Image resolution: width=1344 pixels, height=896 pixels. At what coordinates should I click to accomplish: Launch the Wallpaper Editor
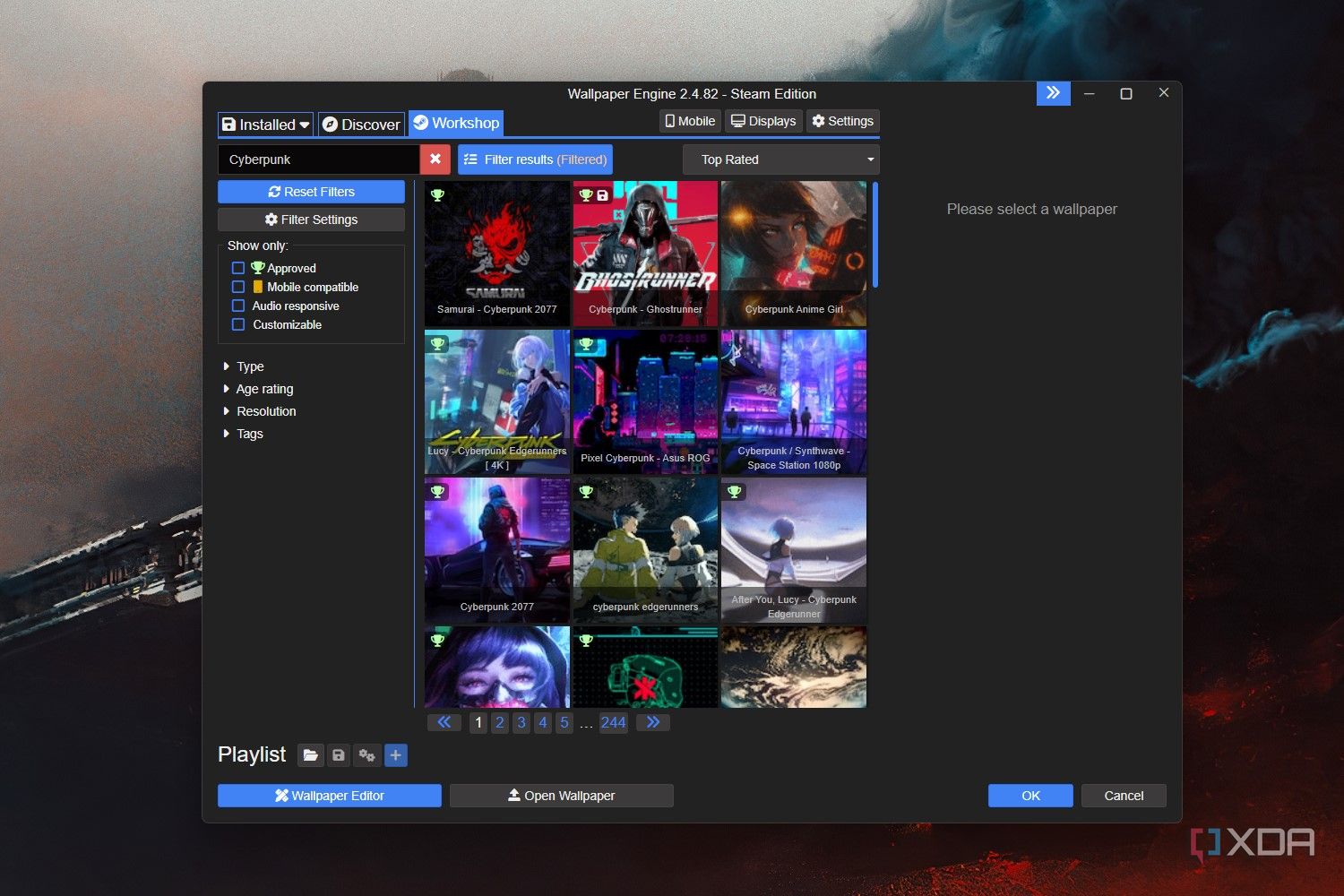[x=329, y=796]
